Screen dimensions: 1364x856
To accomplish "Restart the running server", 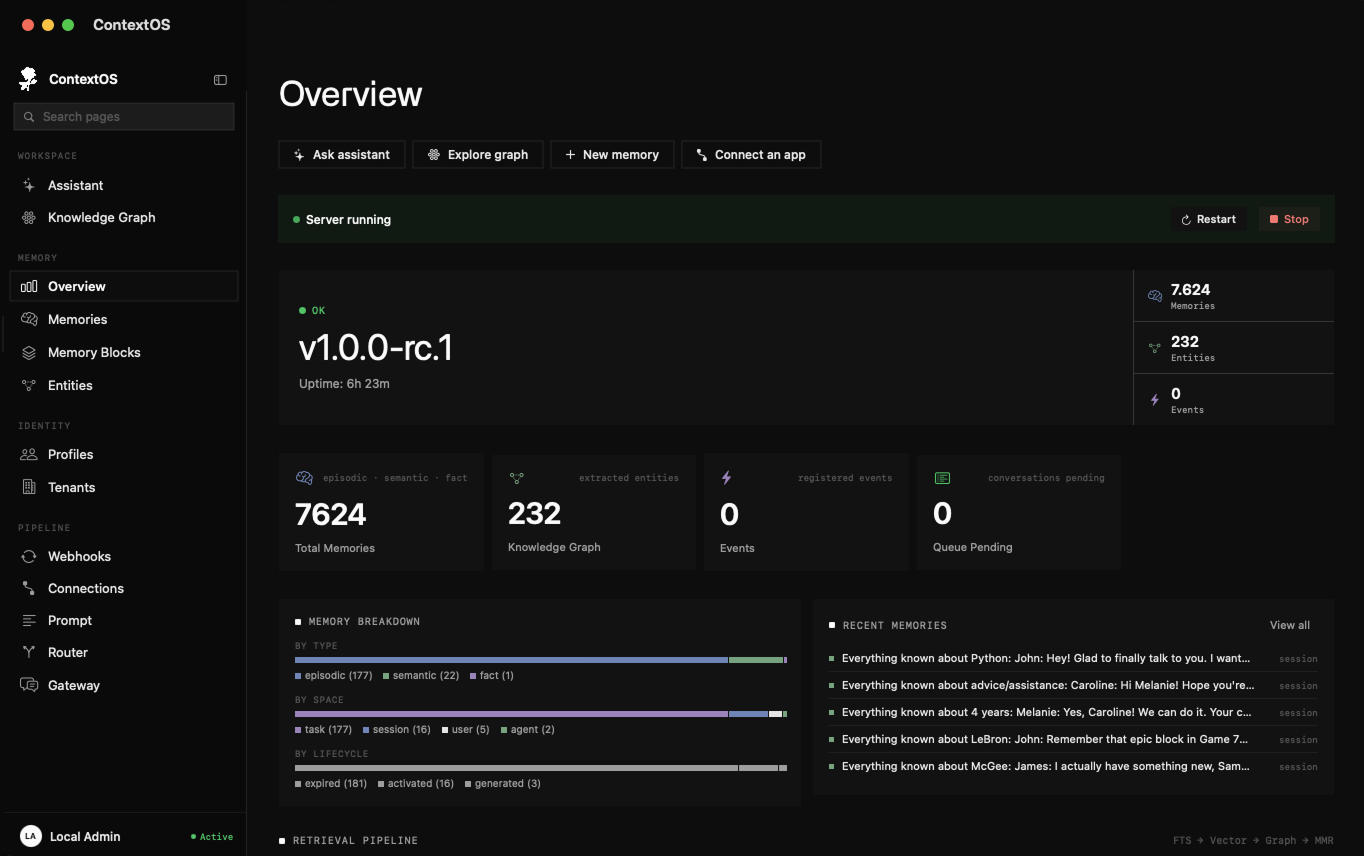I will (1209, 219).
